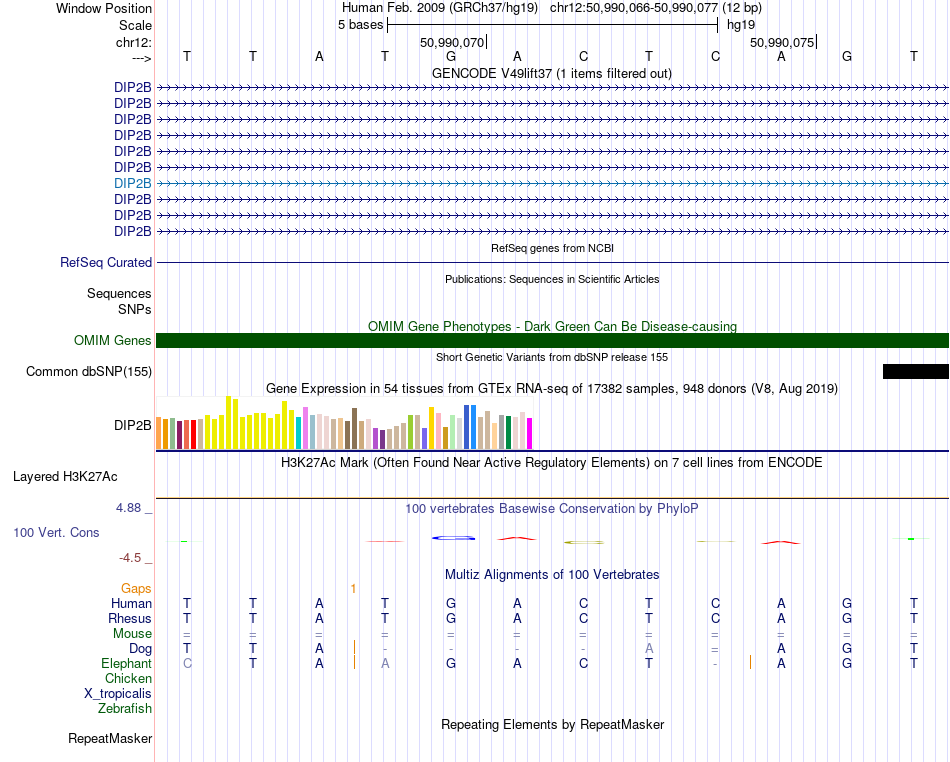Open the Gene Expression in 54 tissues GTEx title

[x=552, y=388]
